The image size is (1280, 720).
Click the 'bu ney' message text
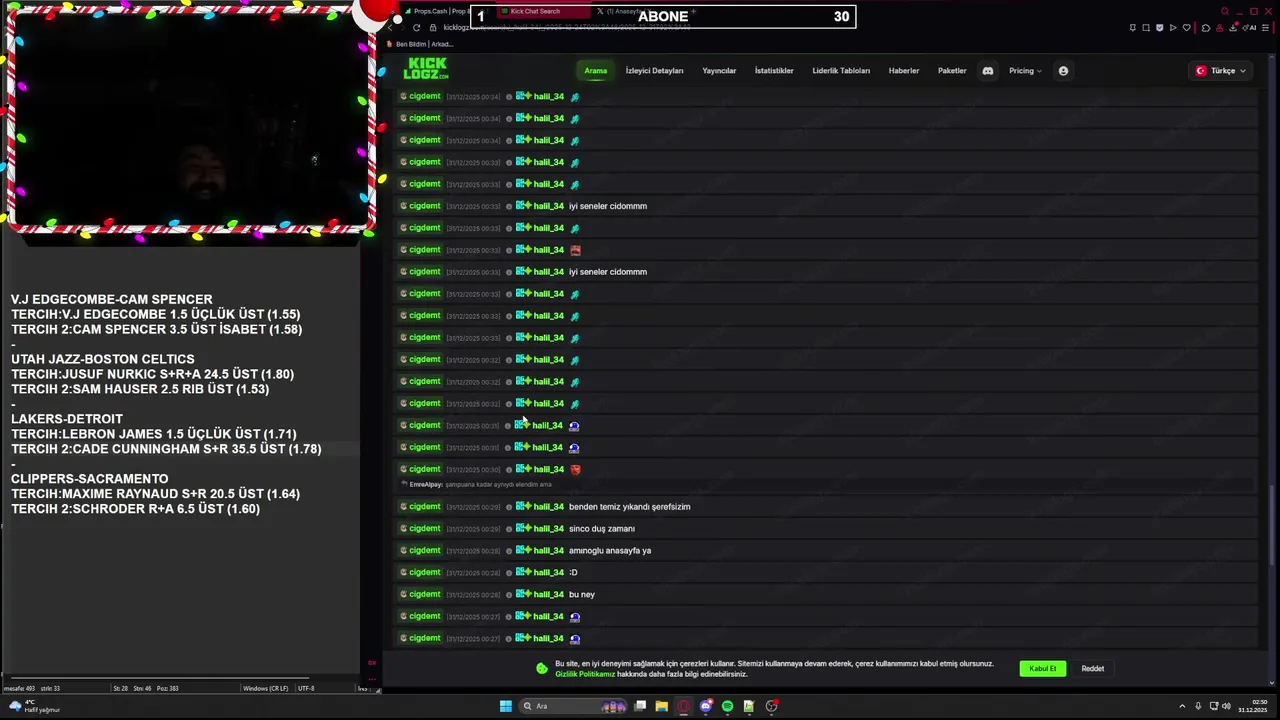click(x=582, y=595)
